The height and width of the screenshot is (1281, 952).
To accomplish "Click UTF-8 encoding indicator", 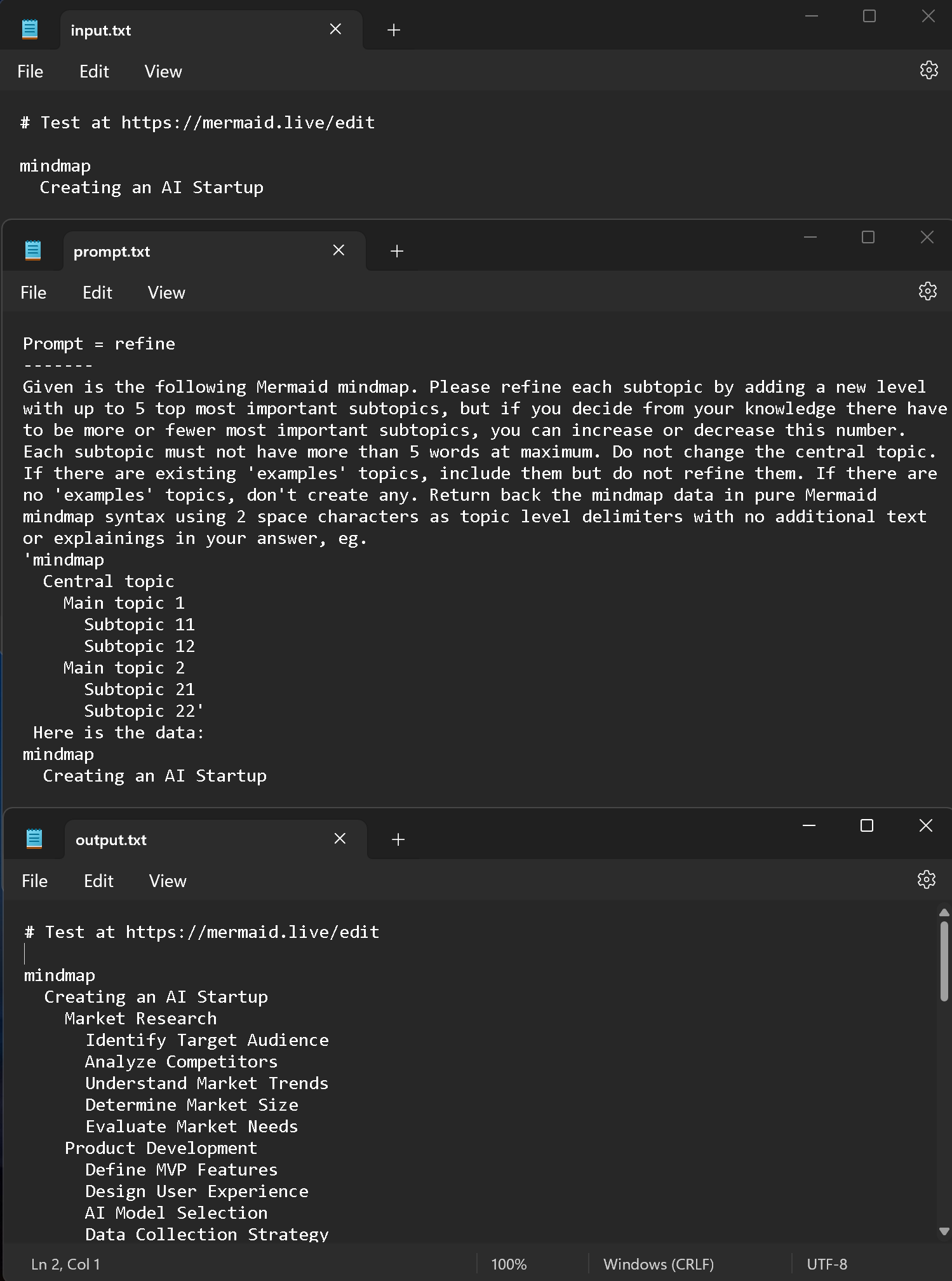I will (826, 1264).
